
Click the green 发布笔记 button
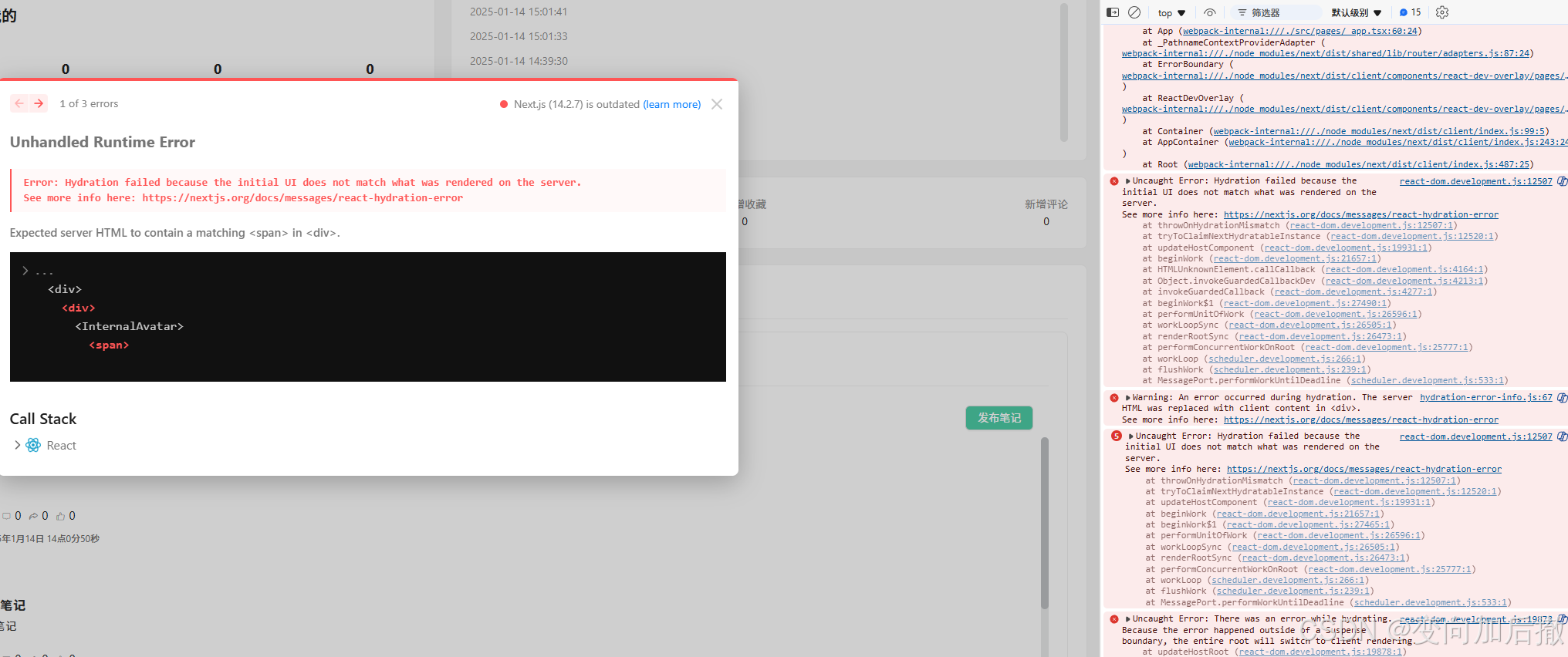point(999,418)
